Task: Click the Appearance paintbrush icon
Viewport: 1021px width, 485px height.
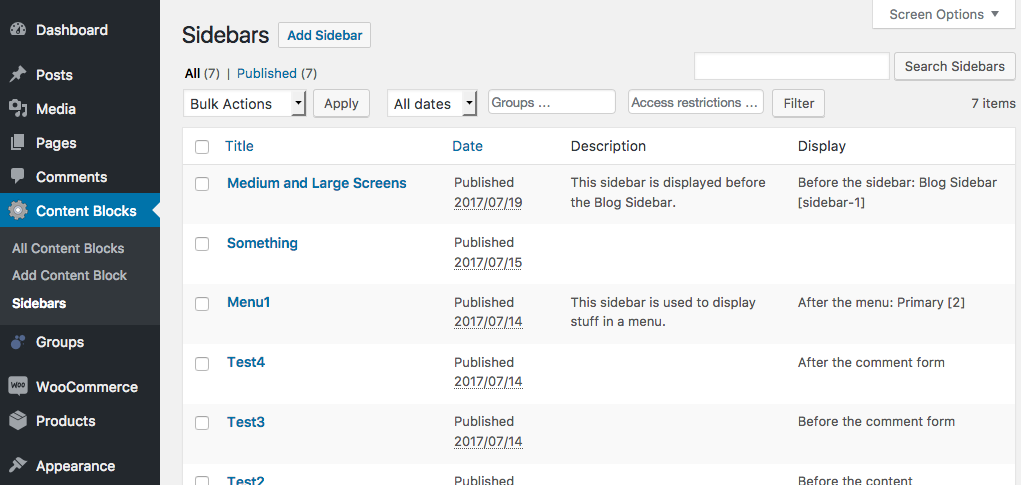Action: pos(18,465)
